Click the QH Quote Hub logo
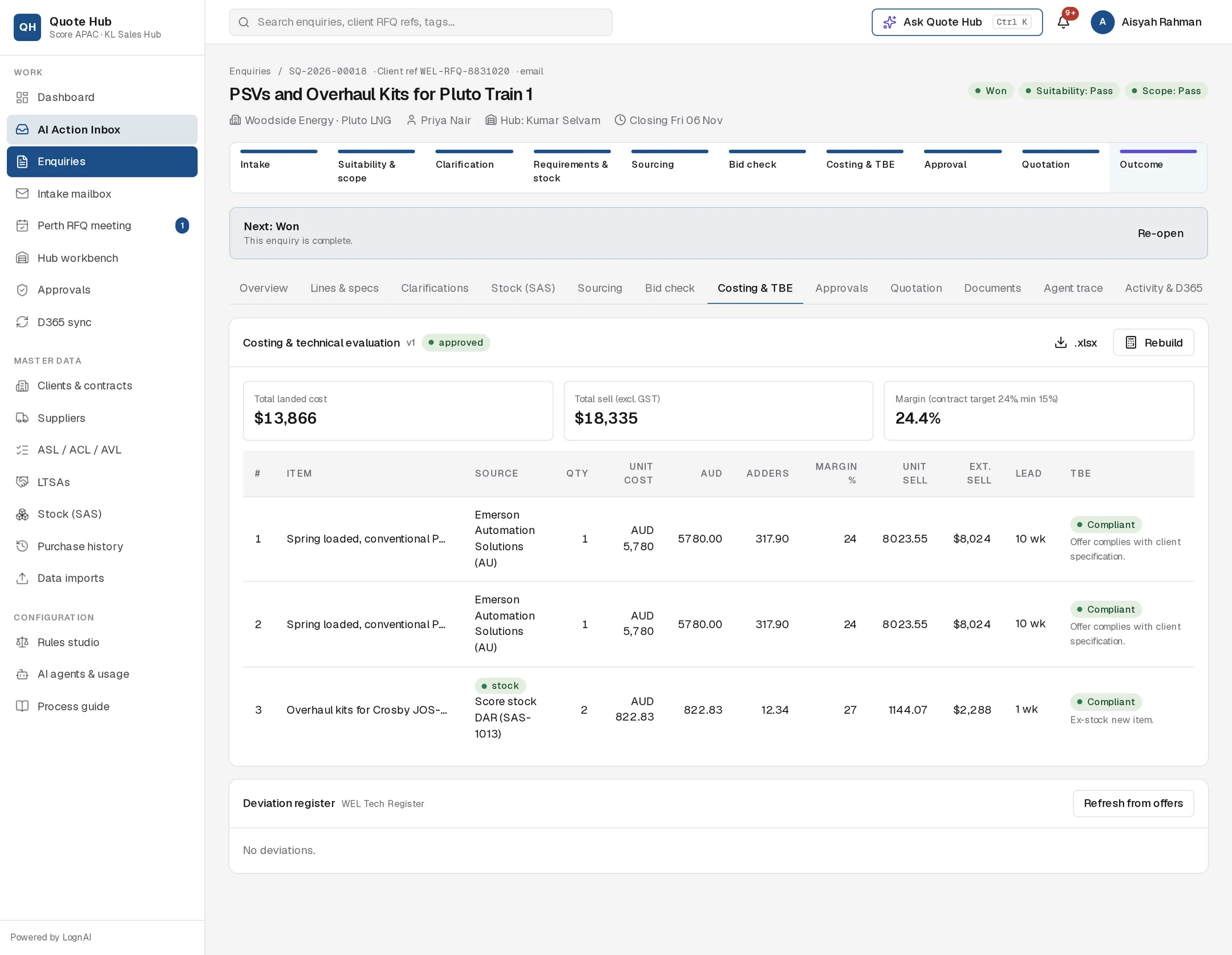The width and height of the screenshot is (1232, 955). (x=27, y=27)
